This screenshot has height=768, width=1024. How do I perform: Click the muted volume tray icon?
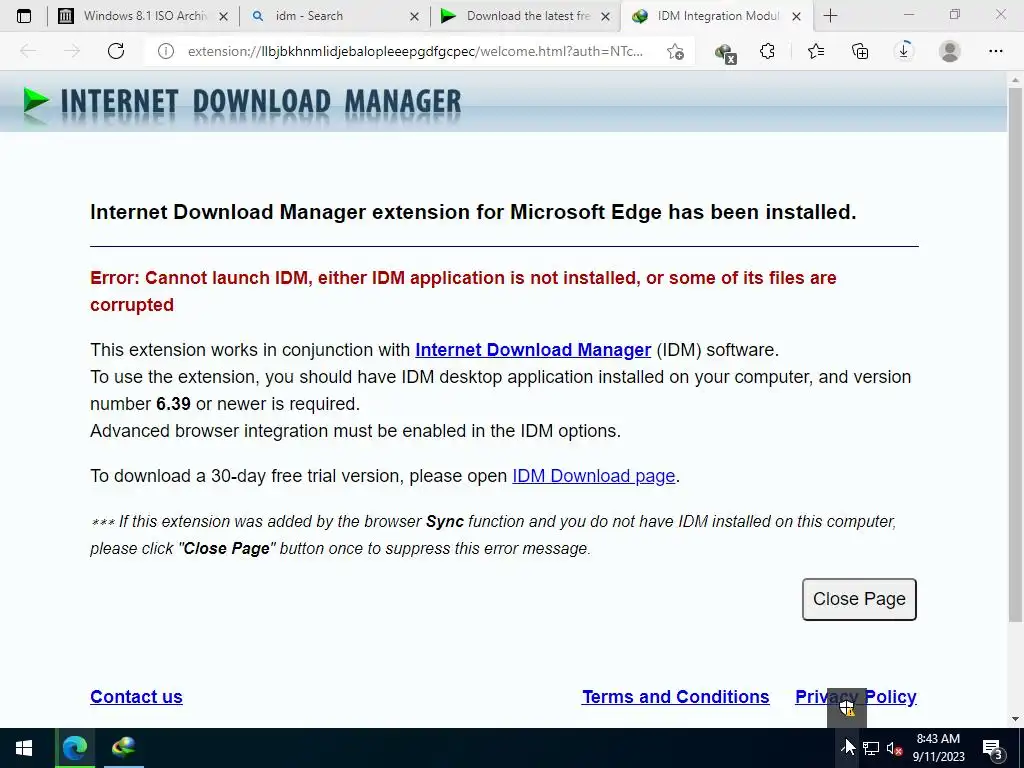coord(894,748)
